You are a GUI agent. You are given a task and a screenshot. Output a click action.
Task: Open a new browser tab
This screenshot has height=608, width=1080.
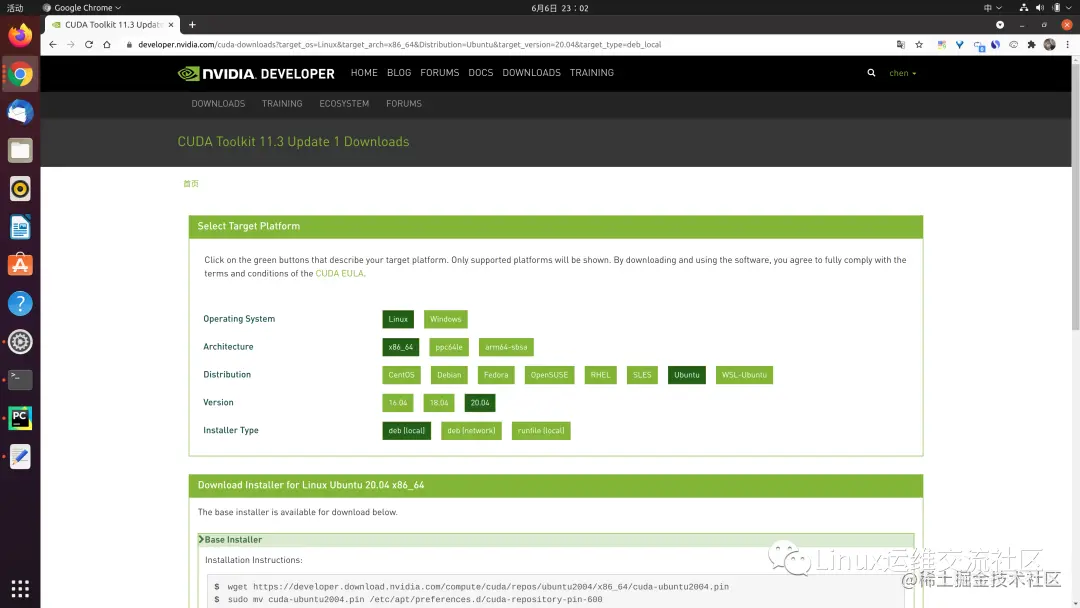192,25
